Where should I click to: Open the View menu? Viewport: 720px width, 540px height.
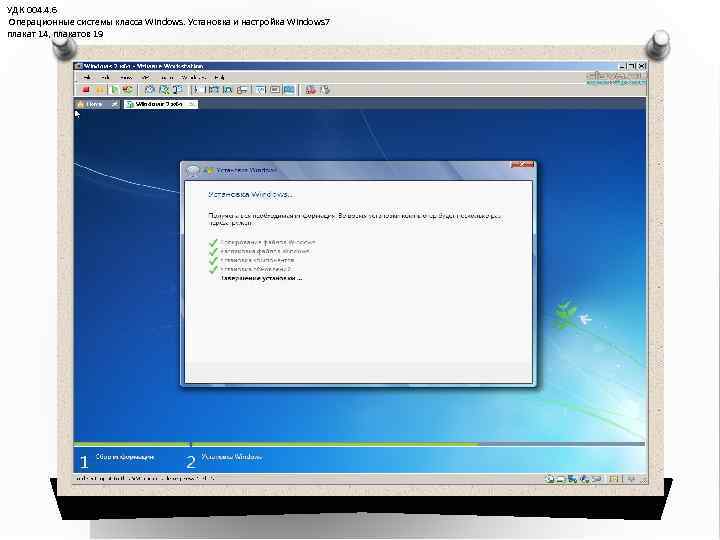click(126, 77)
